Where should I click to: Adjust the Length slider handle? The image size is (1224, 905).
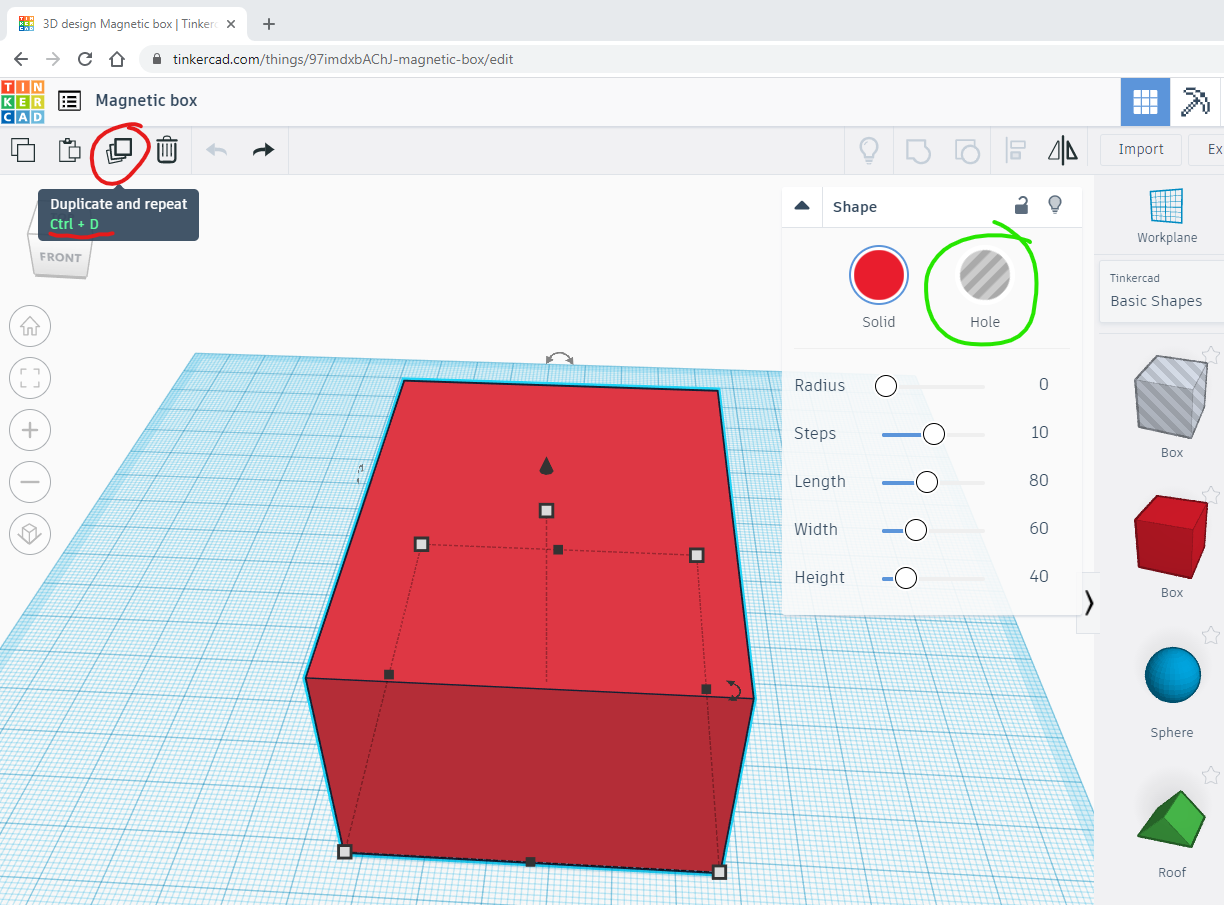point(926,482)
